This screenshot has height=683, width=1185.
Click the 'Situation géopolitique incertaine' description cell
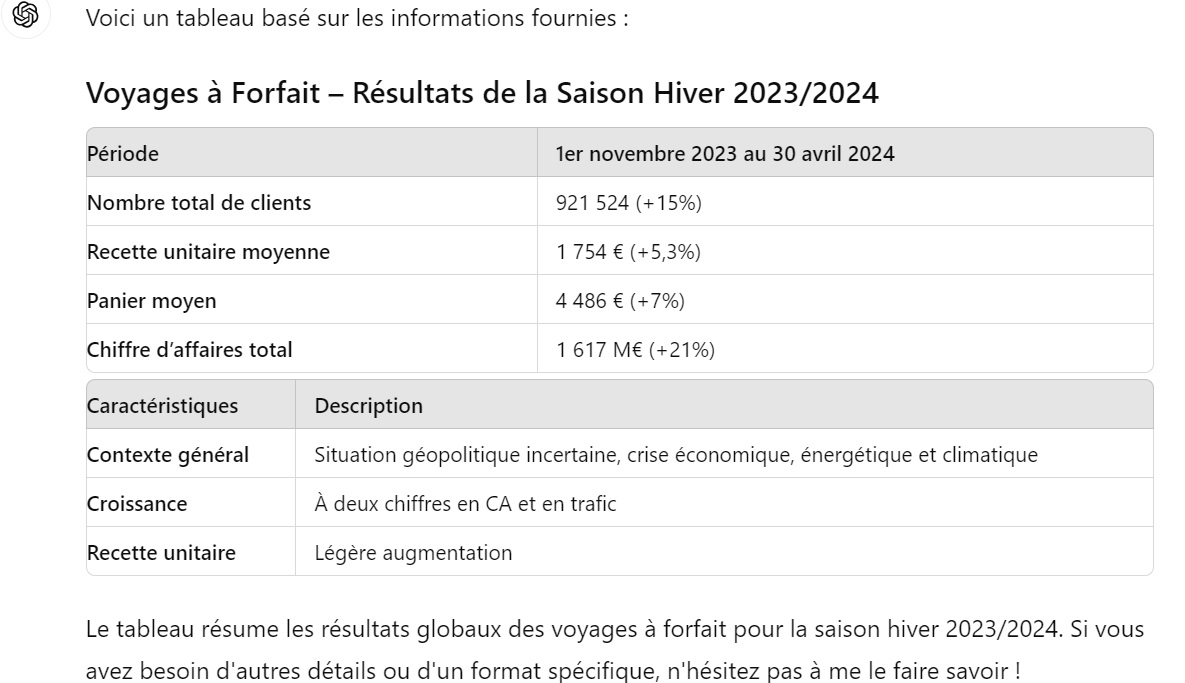point(676,455)
